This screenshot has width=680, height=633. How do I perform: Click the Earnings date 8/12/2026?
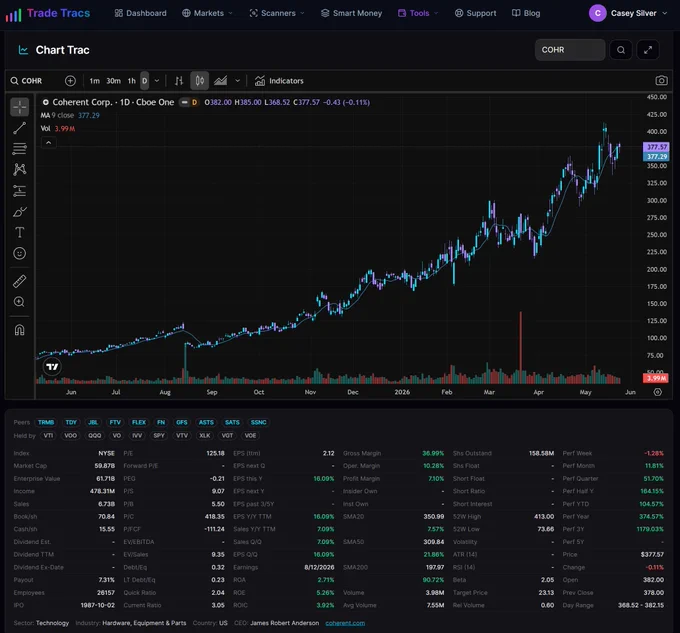(x=319, y=567)
